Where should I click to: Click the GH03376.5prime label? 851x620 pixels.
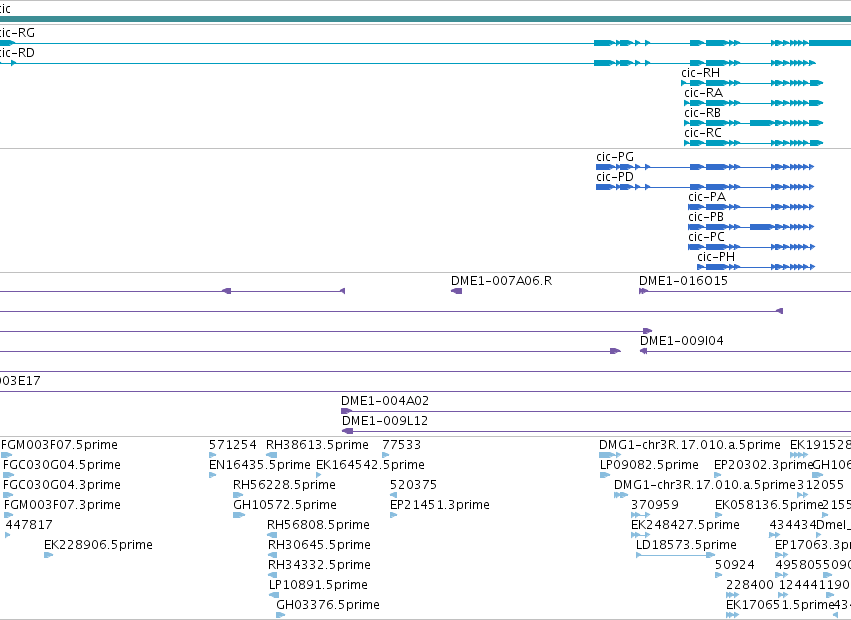pyautogui.click(x=328, y=605)
